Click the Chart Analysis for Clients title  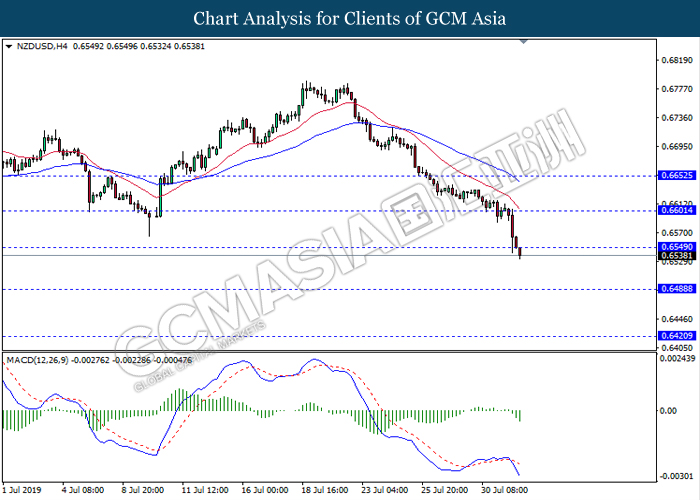(x=350, y=19)
